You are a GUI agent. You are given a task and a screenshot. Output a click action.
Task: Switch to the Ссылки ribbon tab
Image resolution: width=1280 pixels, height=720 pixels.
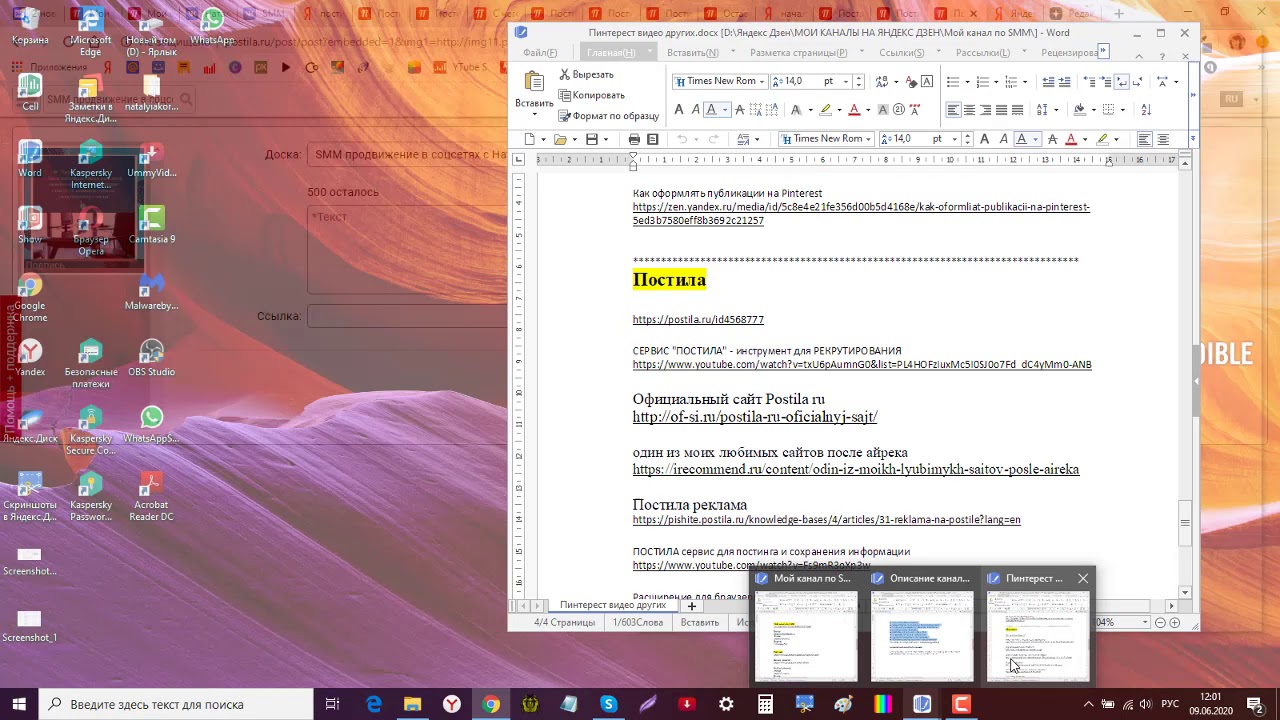click(x=901, y=52)
